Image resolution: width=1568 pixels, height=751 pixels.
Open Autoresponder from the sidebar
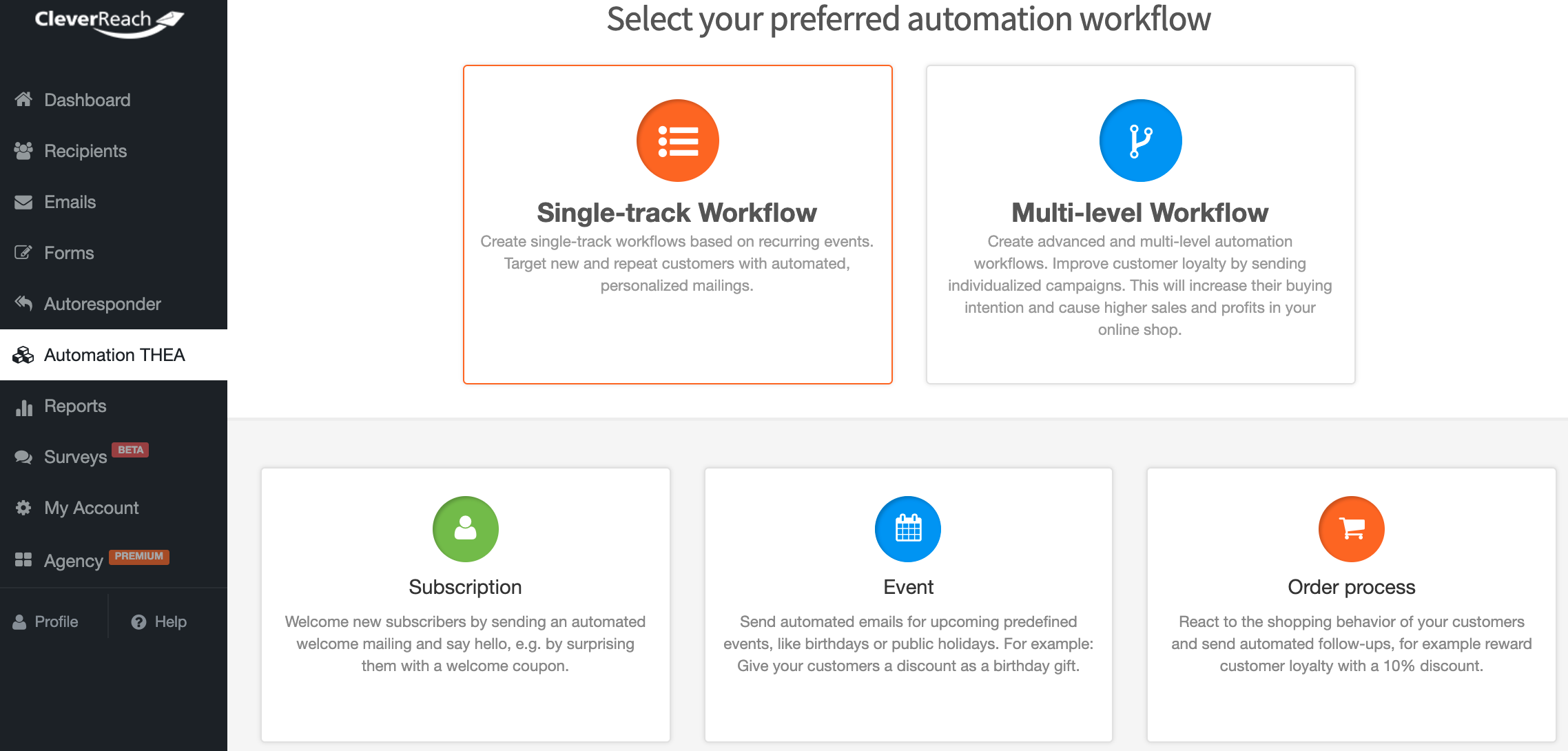point(114,304)
